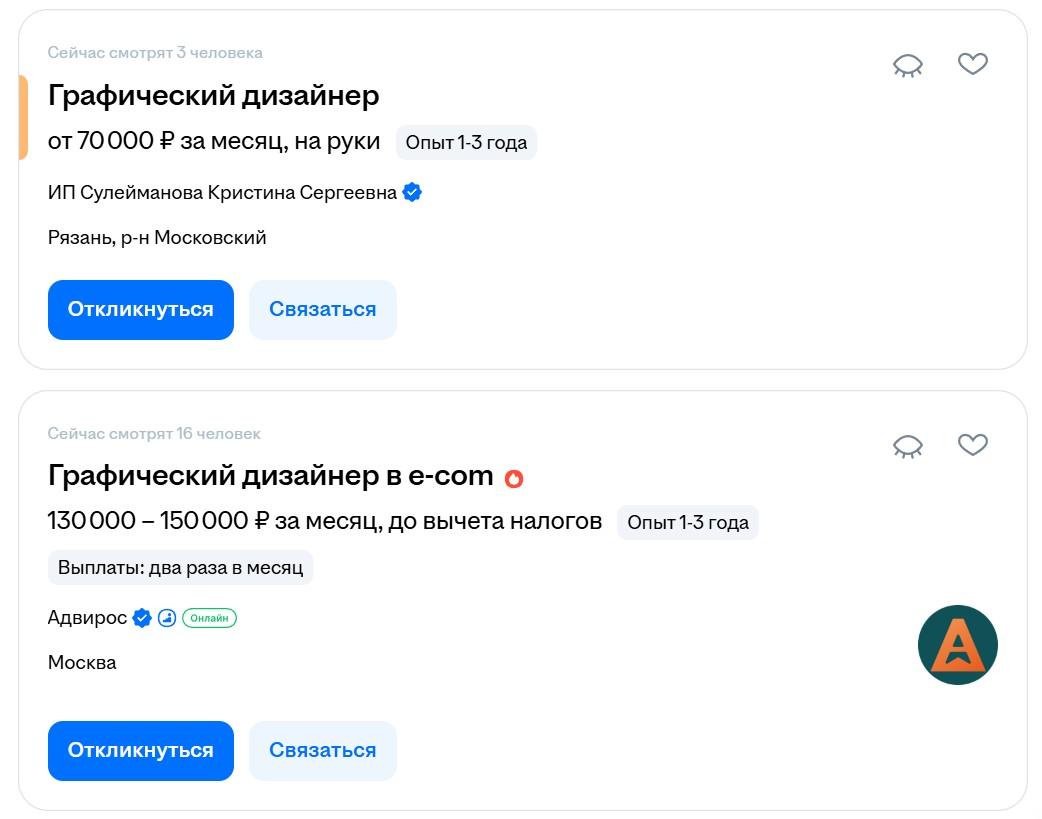Viewport: 1042px width, 819px height.
Task: Click the verified checkmark next to Адвирос
Action: click(140, 618)
